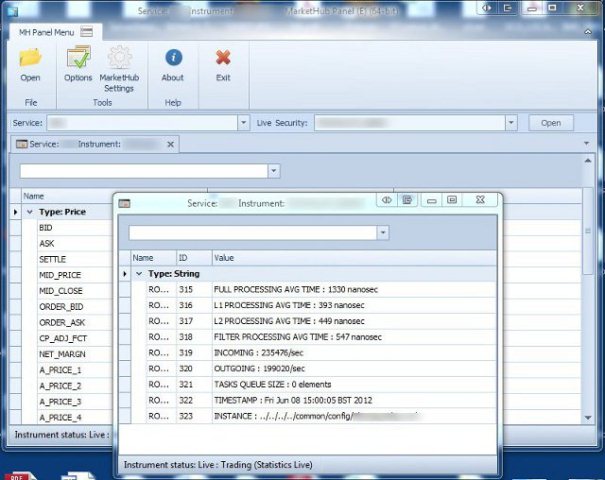Click the About info icon

[173, 58]
